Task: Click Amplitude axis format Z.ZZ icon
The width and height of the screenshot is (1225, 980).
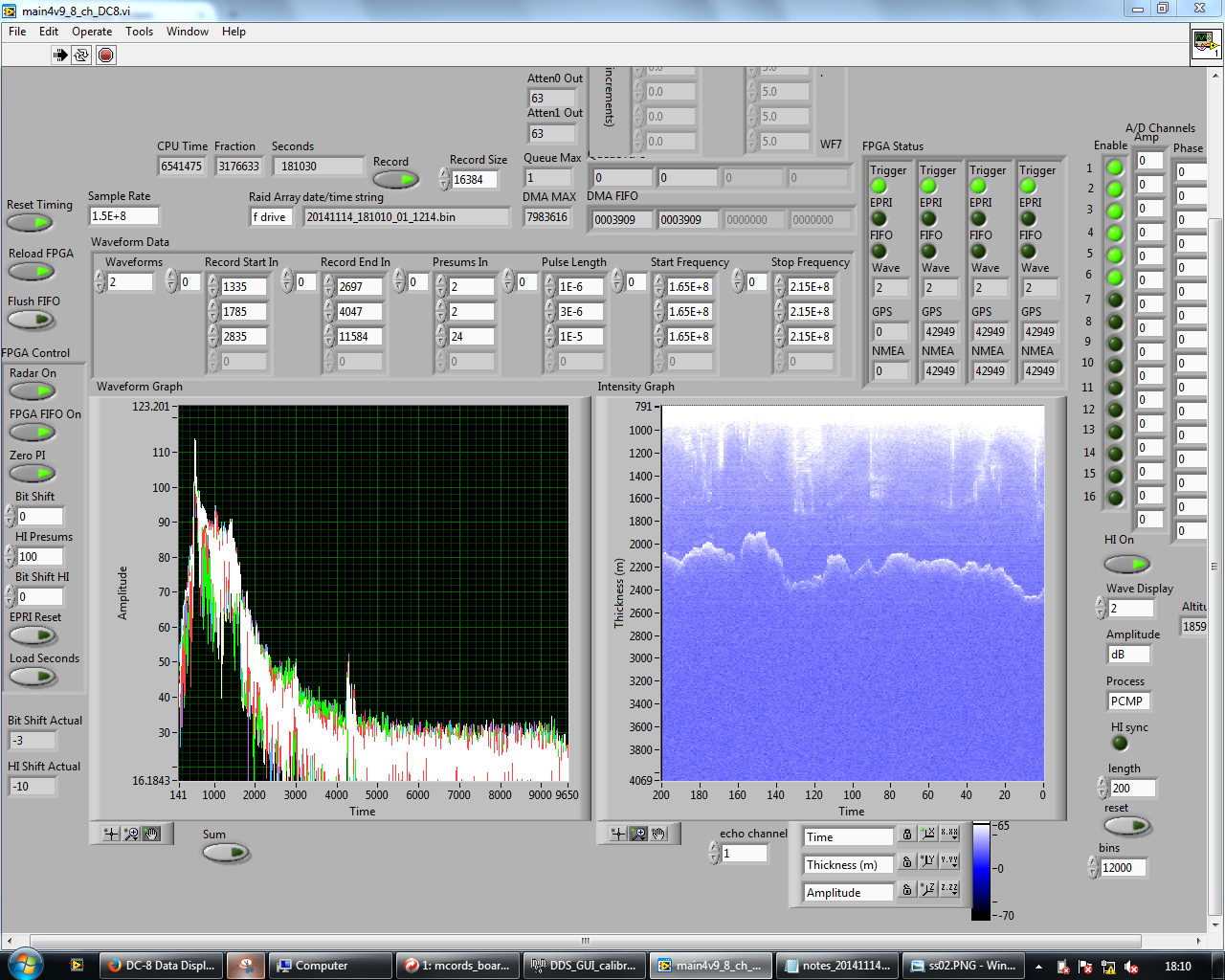Action: 948,889
